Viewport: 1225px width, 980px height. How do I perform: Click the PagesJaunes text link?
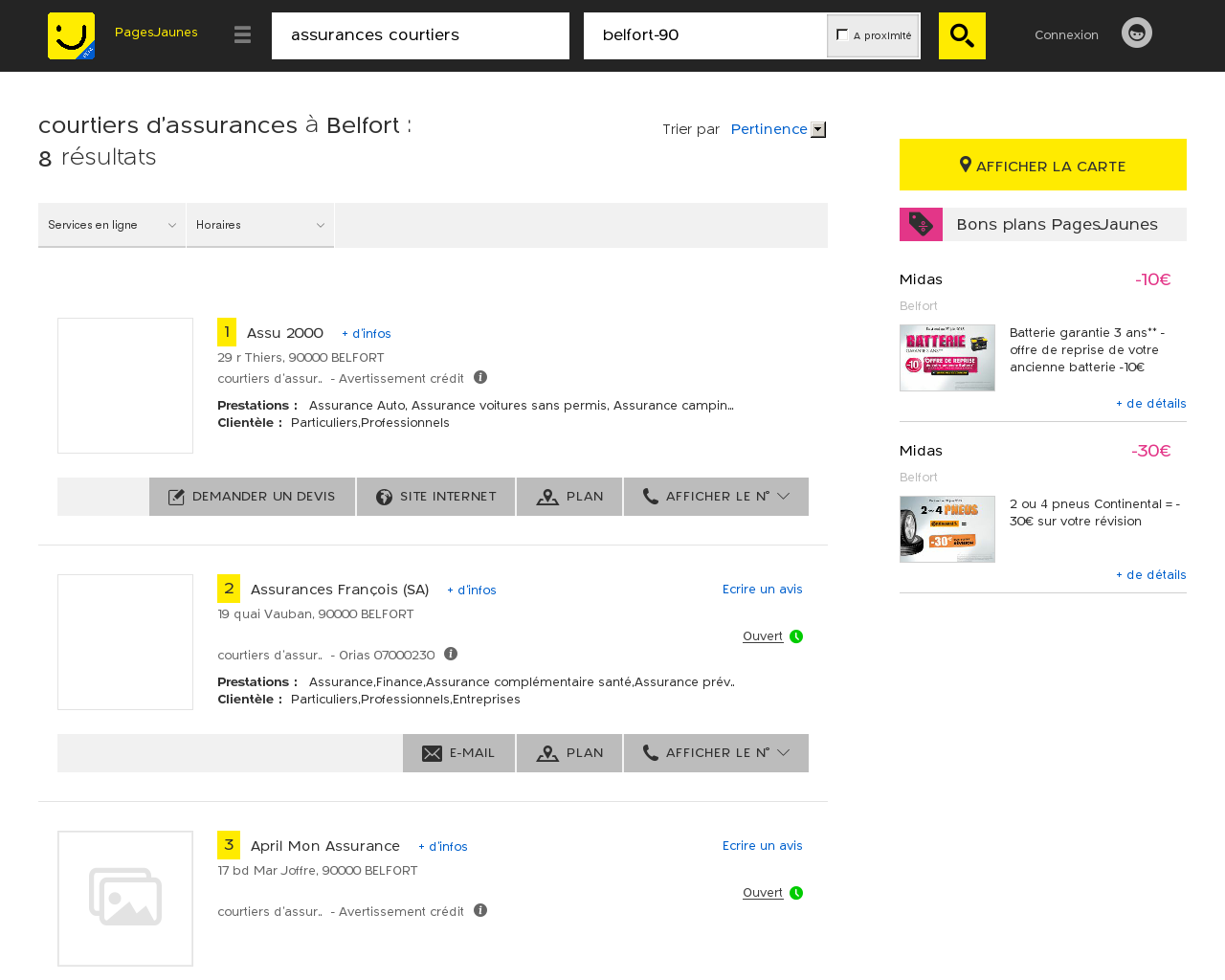[156, 33]
